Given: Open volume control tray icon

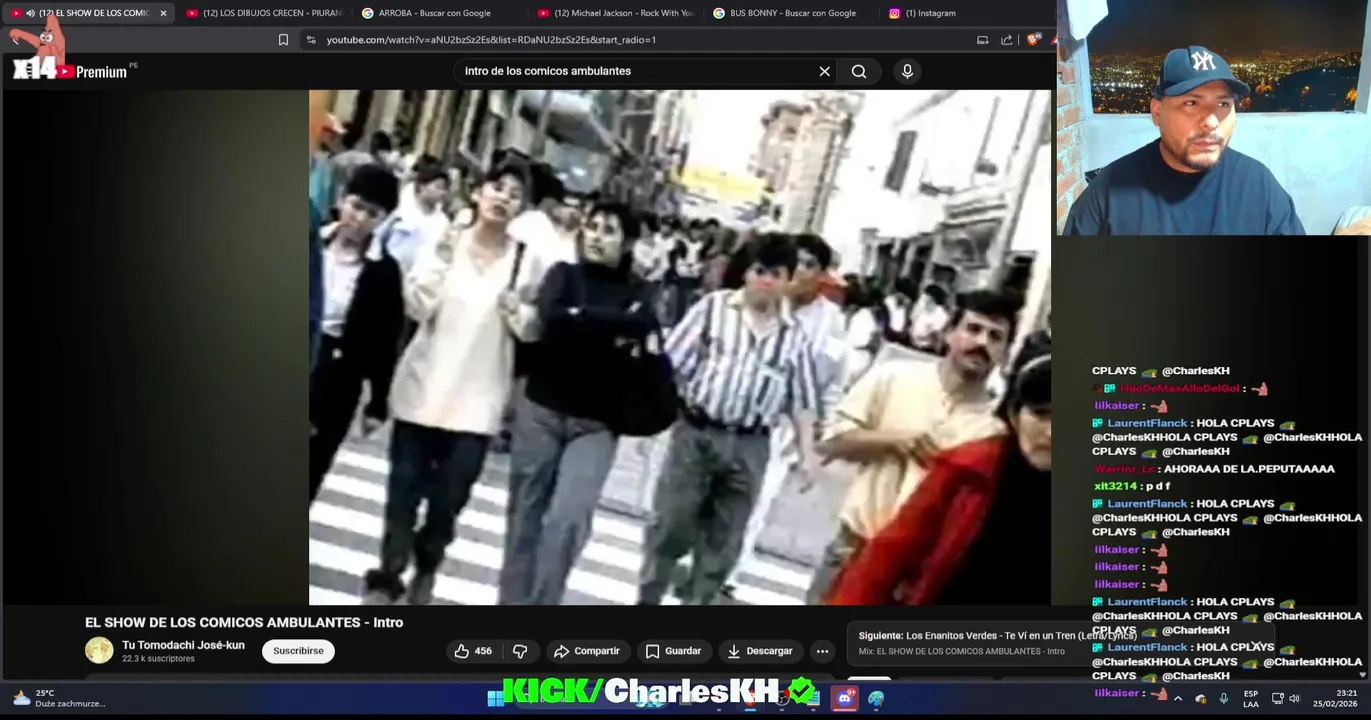Looking at the screenshot, I should tap(1294, 698).
